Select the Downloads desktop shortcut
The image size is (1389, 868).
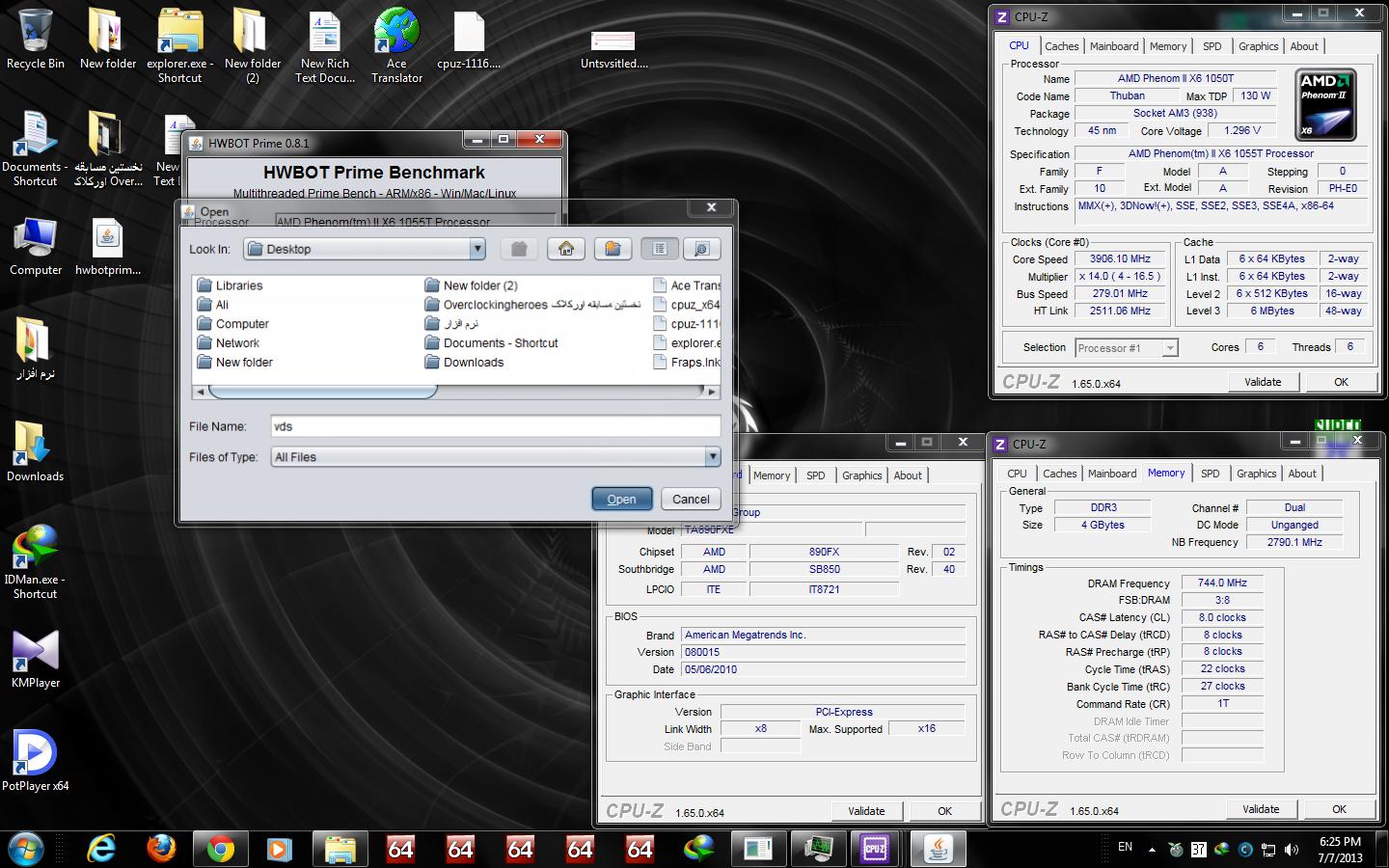[36, 451]
